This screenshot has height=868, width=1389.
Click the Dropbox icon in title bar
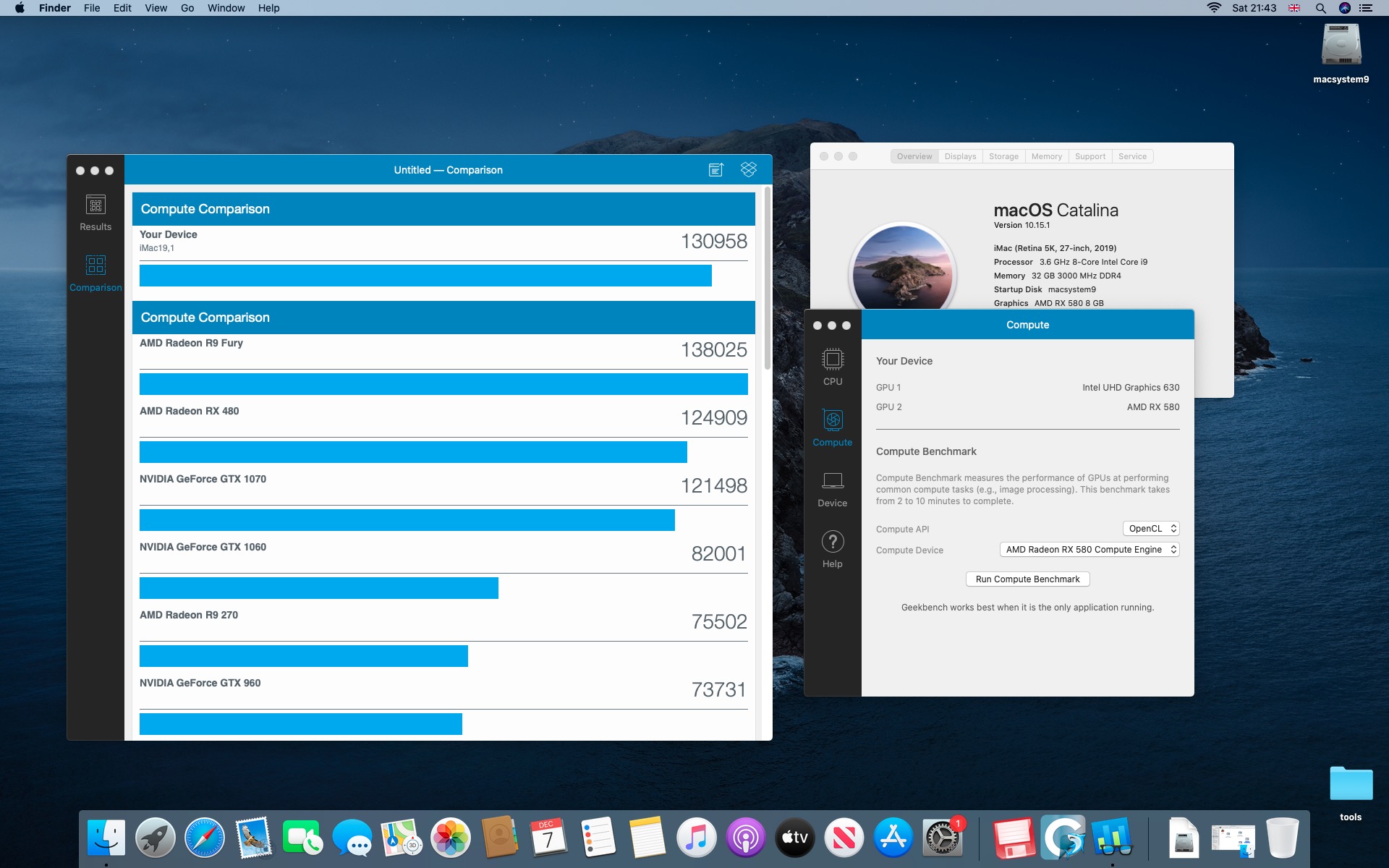pos(749,169)
